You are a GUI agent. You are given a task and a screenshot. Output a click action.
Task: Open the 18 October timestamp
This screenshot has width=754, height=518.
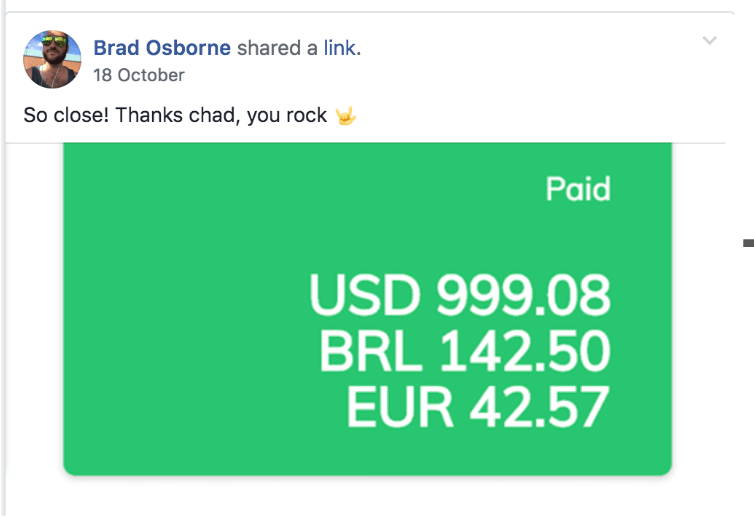tap(138, 75)
